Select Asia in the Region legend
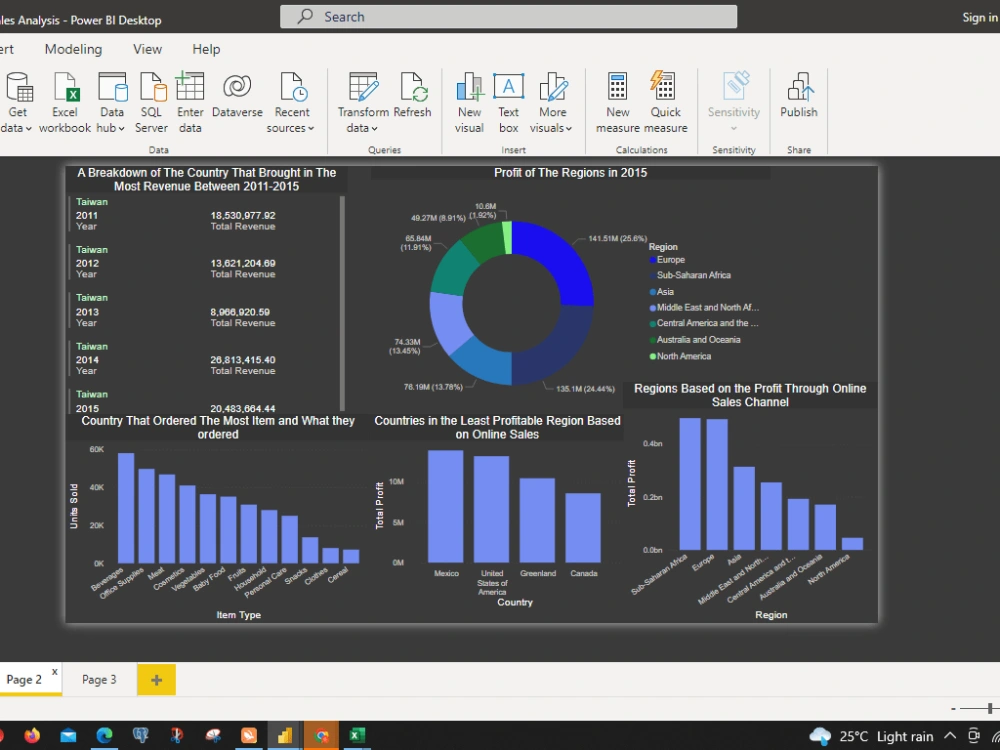 tap(662, 291)
